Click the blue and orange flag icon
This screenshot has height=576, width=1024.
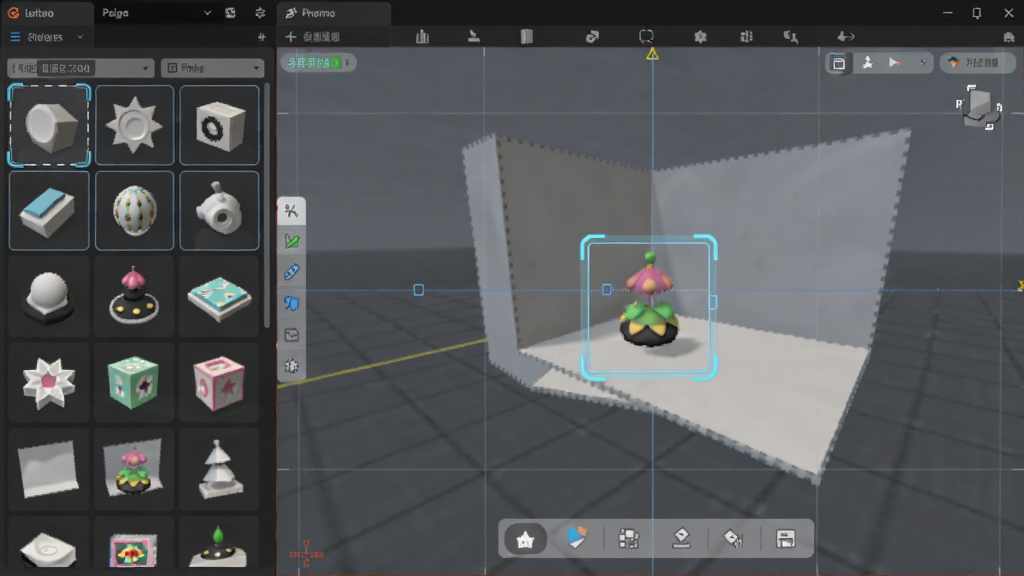[x=577, y=538]
